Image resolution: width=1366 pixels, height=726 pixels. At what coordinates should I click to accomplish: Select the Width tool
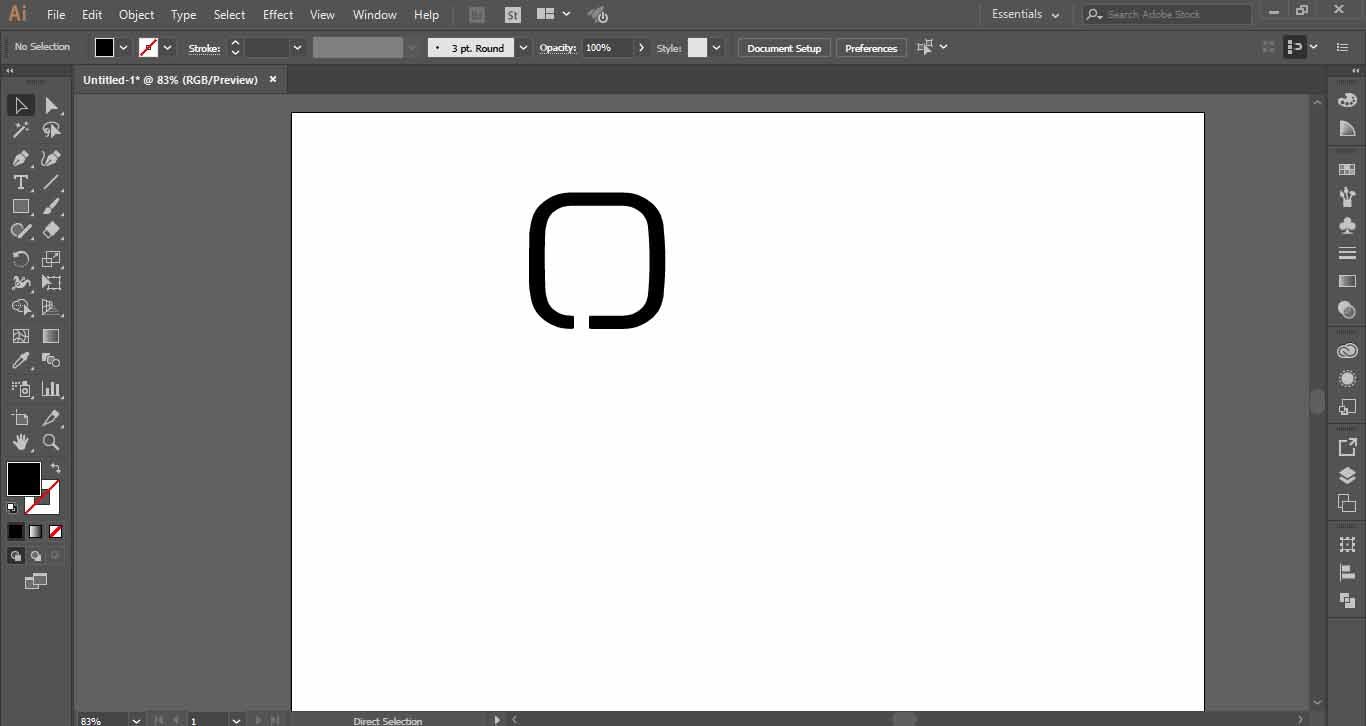point(21,283)
